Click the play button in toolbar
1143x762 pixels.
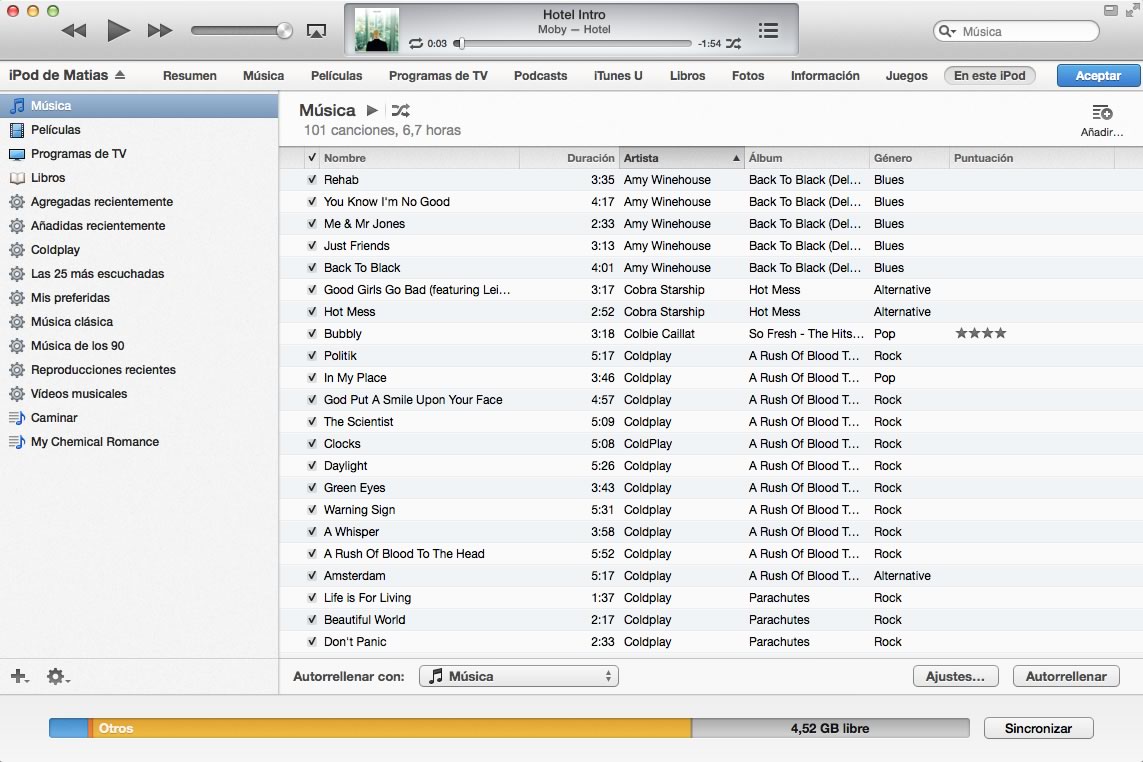118,31
